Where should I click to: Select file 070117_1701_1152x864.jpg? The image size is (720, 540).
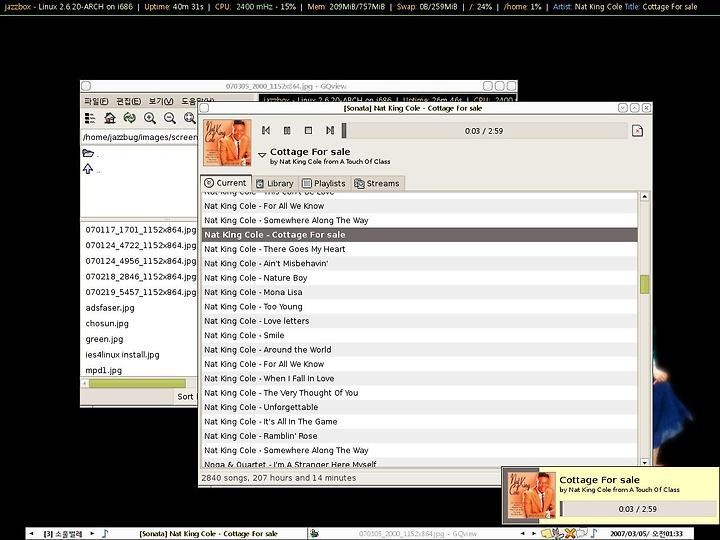pyautogui.click(x=141, y=230)
